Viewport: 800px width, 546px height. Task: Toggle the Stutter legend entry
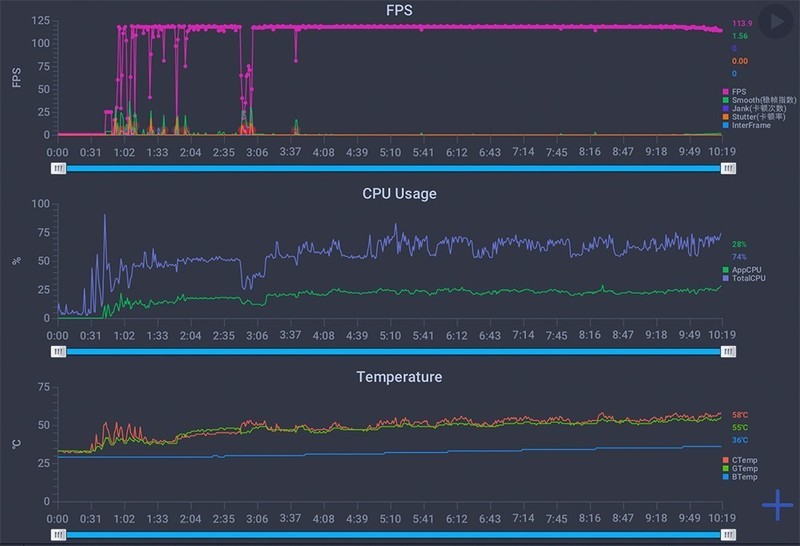(754, 117)
